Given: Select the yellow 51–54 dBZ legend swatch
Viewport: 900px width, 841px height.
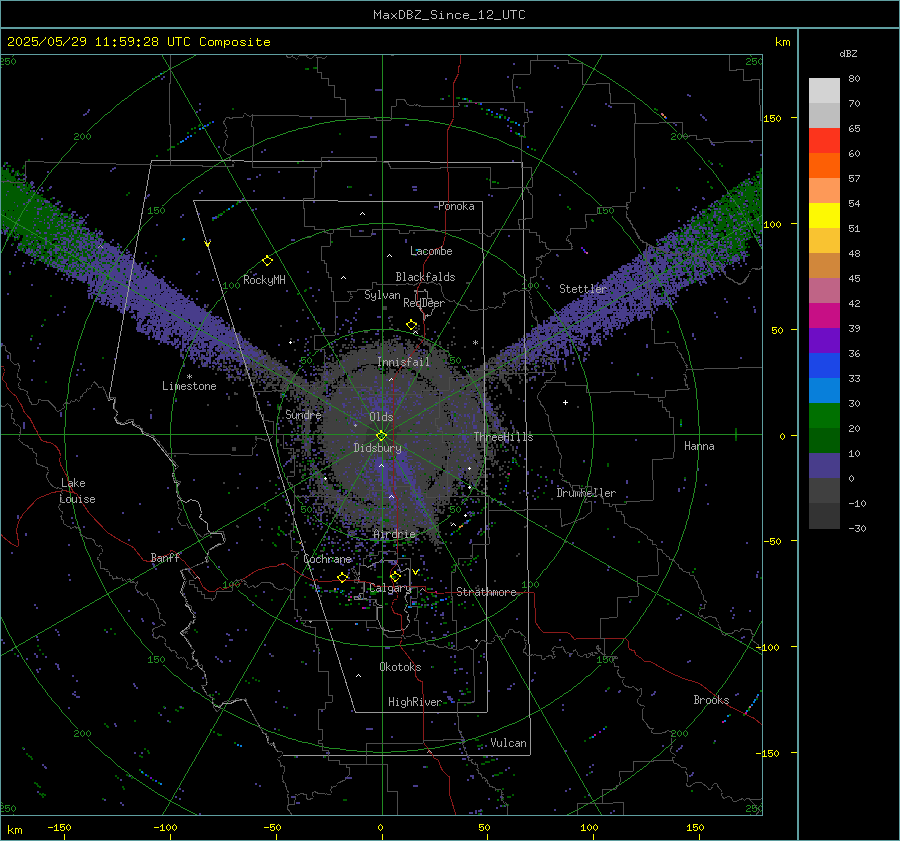Looking at the screenshot, I should [824, 216].
